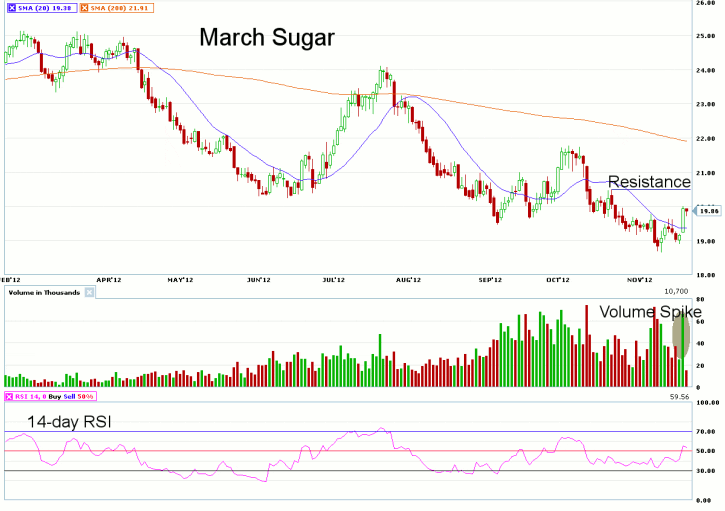Remove the SMA (200) indicator via its X
Image resolution: width=725 pixels, height=511 pixels.
(84, 8)
